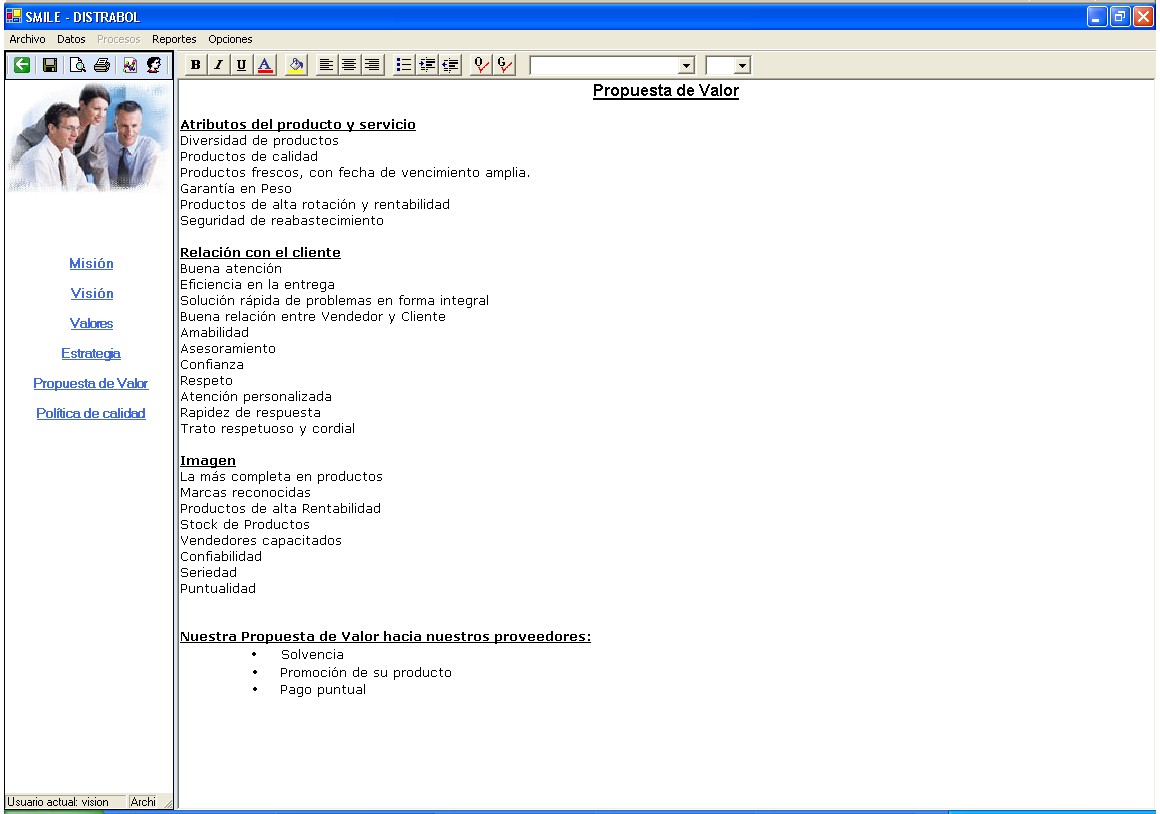Pick the font color button
1160x814 pixels.
coord(265,65)
